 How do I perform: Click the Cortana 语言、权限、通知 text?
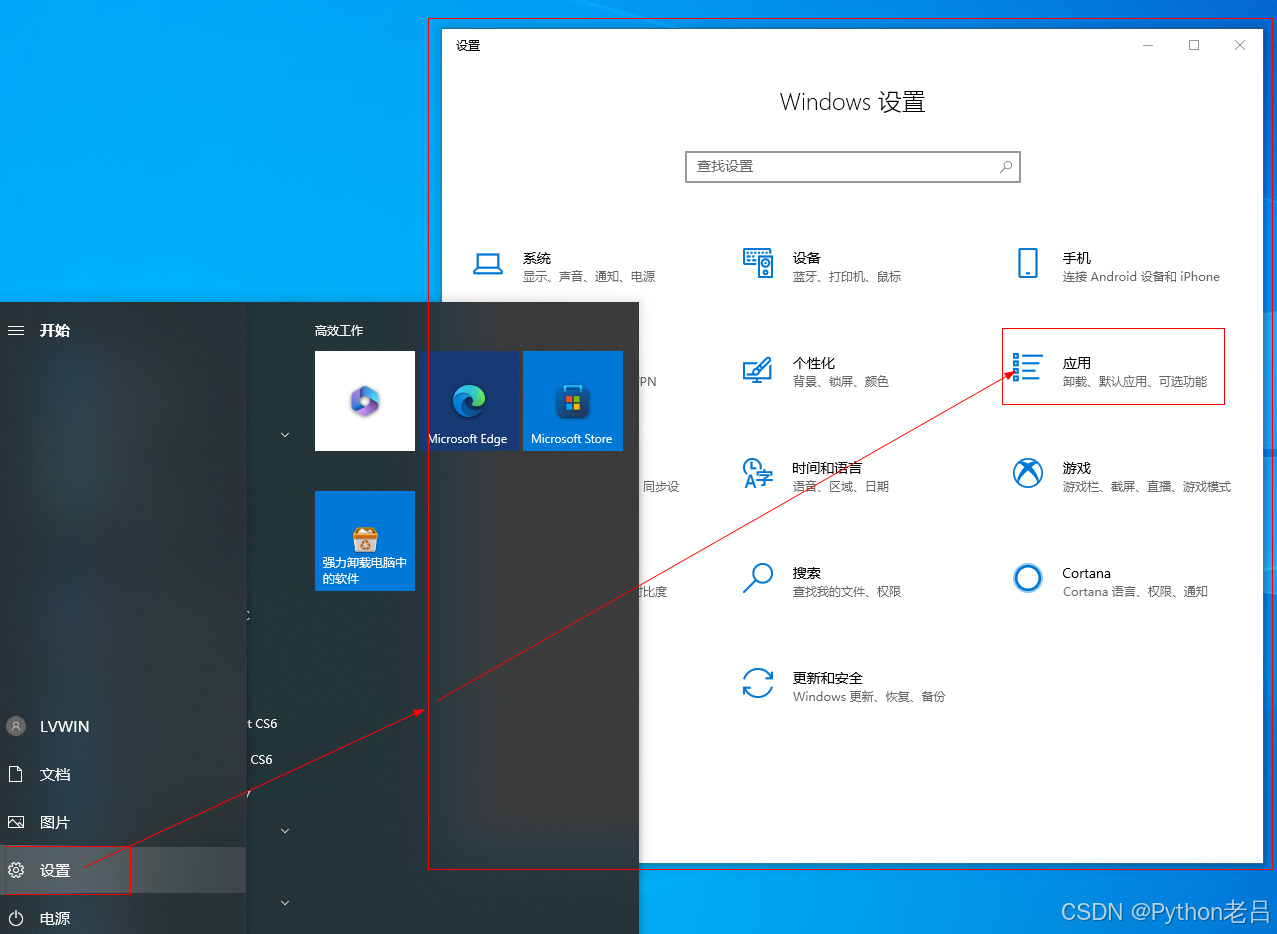(1135, 592)
